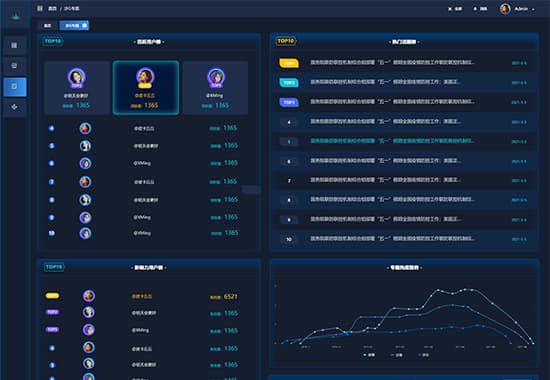Click the yellow TOP1 pill in bottom-left list
The image size is (550, 380).
coord(52,296)
